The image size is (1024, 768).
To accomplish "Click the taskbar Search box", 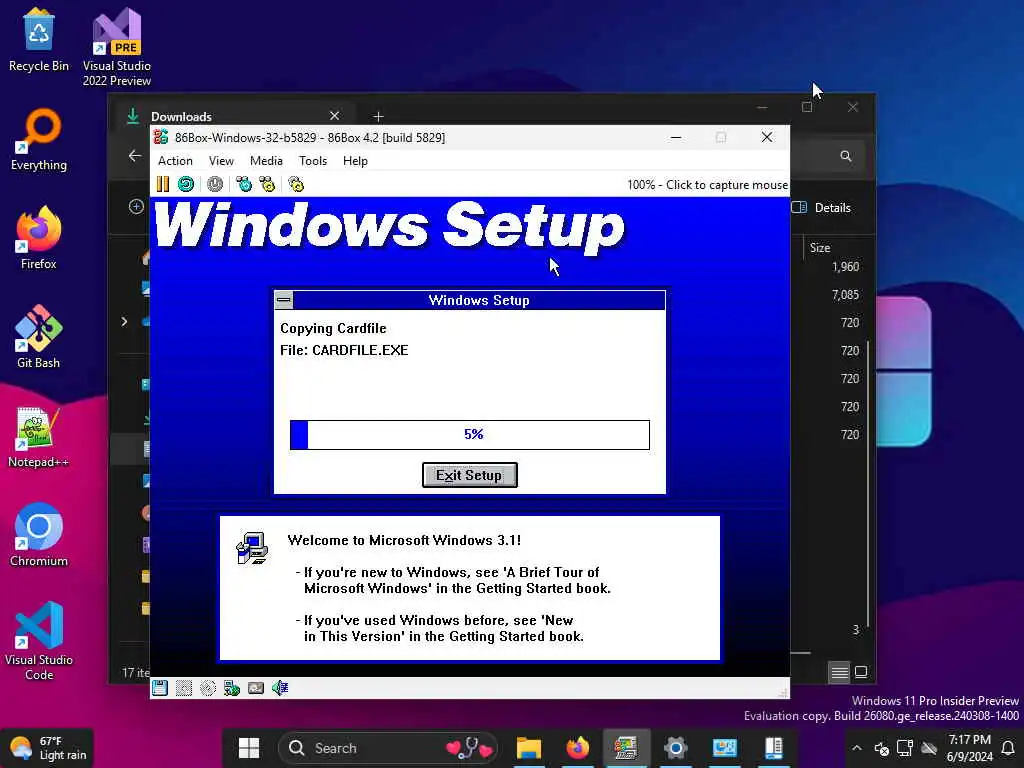I will 387,748.
